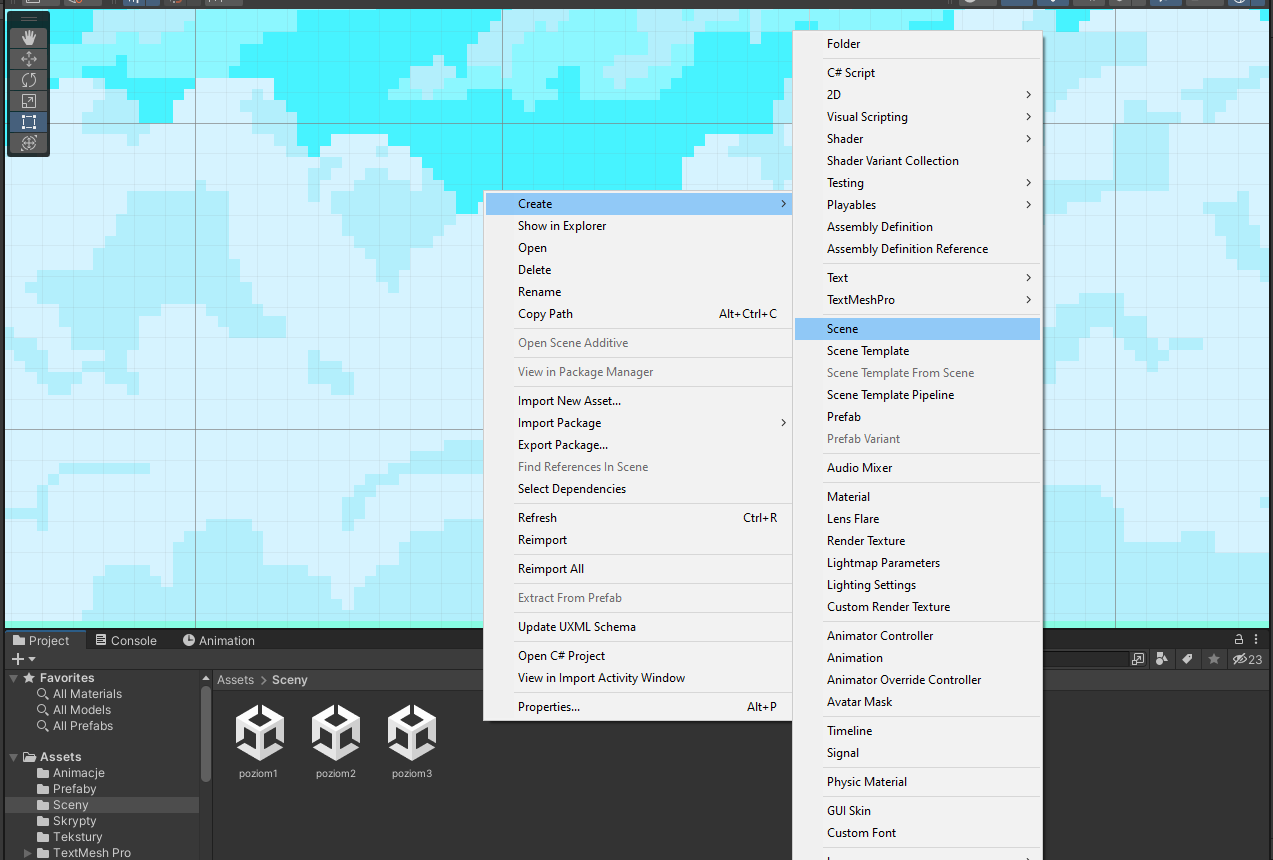The image size is (1273, 860).
Task: Expand the TextMesh Pro folder
Action: pyautogui.click(x=28, y=853)
